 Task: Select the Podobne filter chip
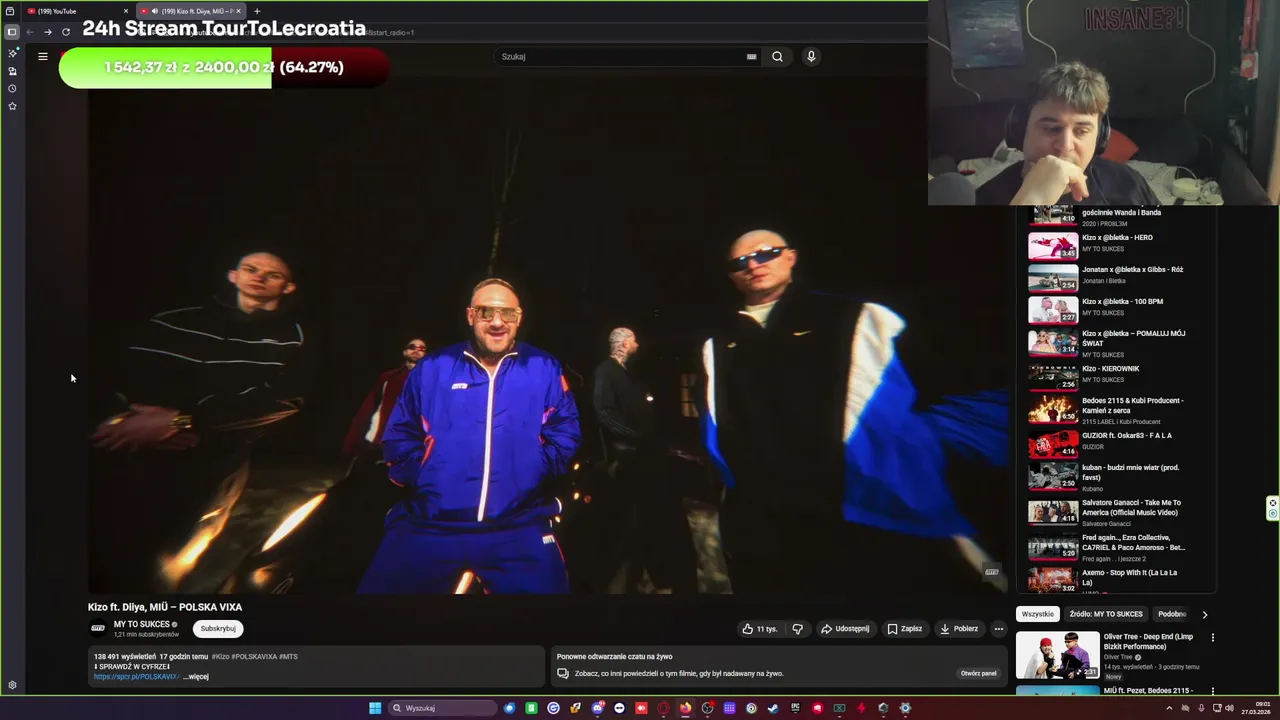coord(1171,614)
